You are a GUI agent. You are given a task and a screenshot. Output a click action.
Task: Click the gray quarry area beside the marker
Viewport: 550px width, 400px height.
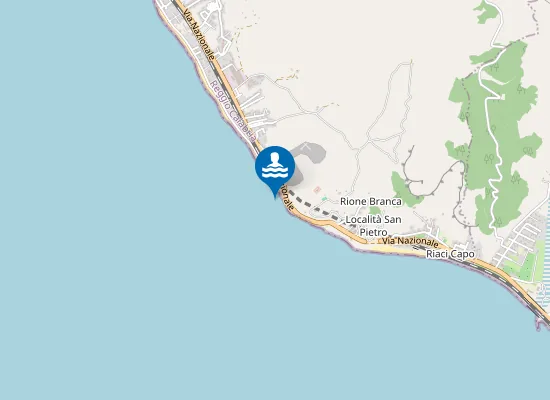click(x=309, y=154)
